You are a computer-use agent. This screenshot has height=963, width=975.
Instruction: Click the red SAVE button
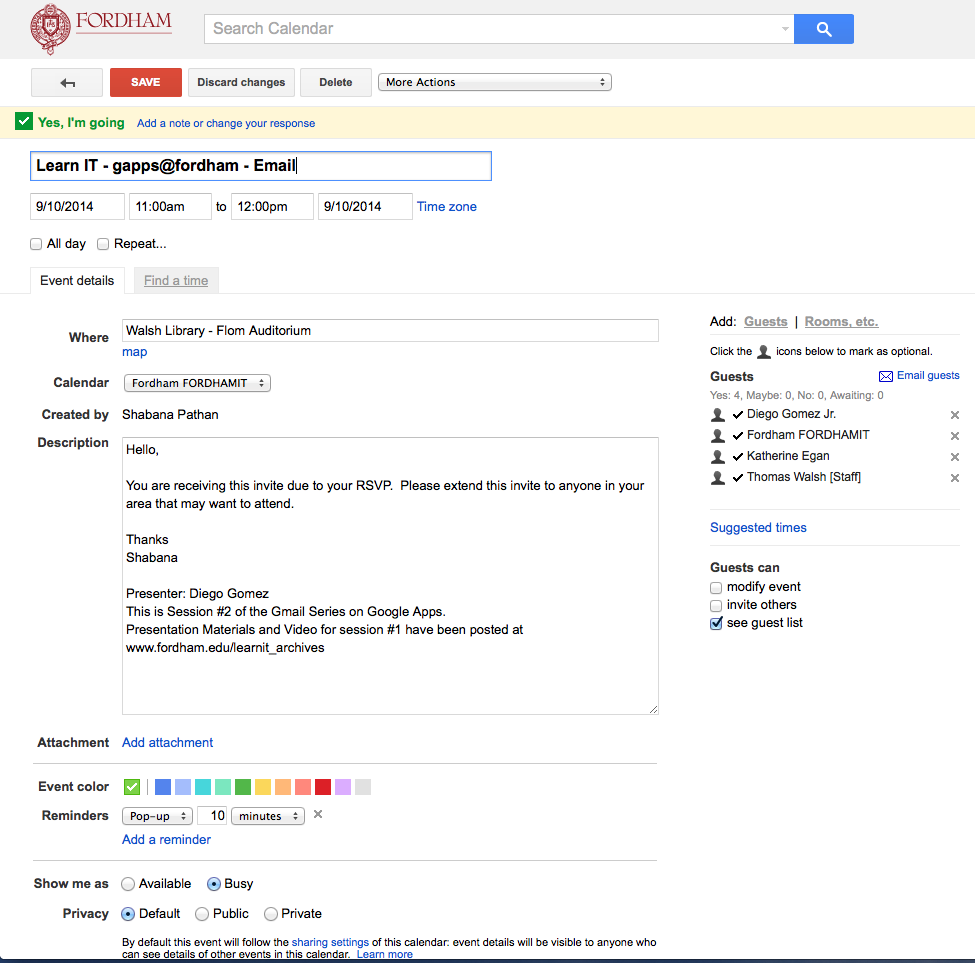146,82
